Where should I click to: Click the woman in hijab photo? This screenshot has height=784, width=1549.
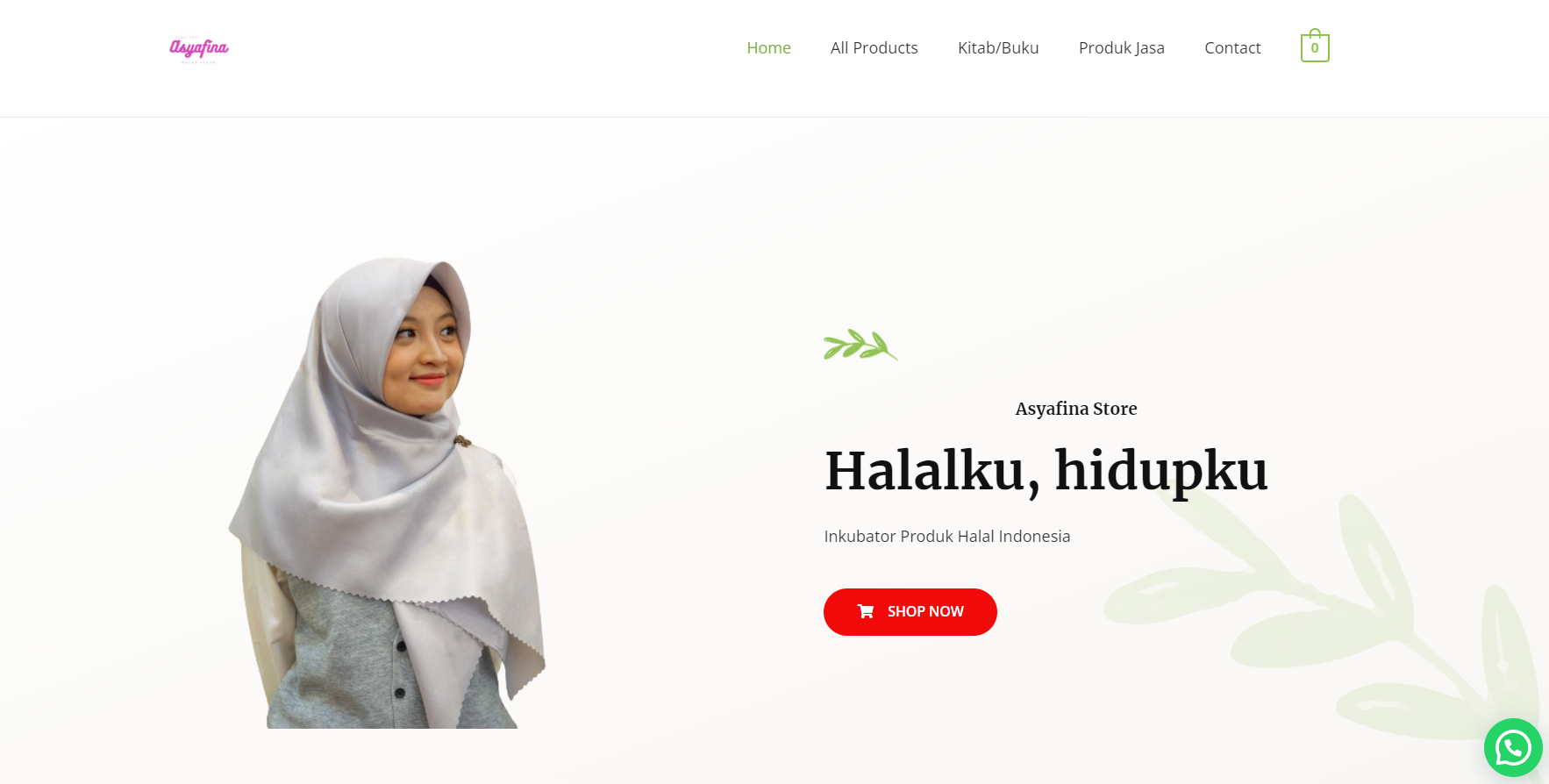click(388, 493)
